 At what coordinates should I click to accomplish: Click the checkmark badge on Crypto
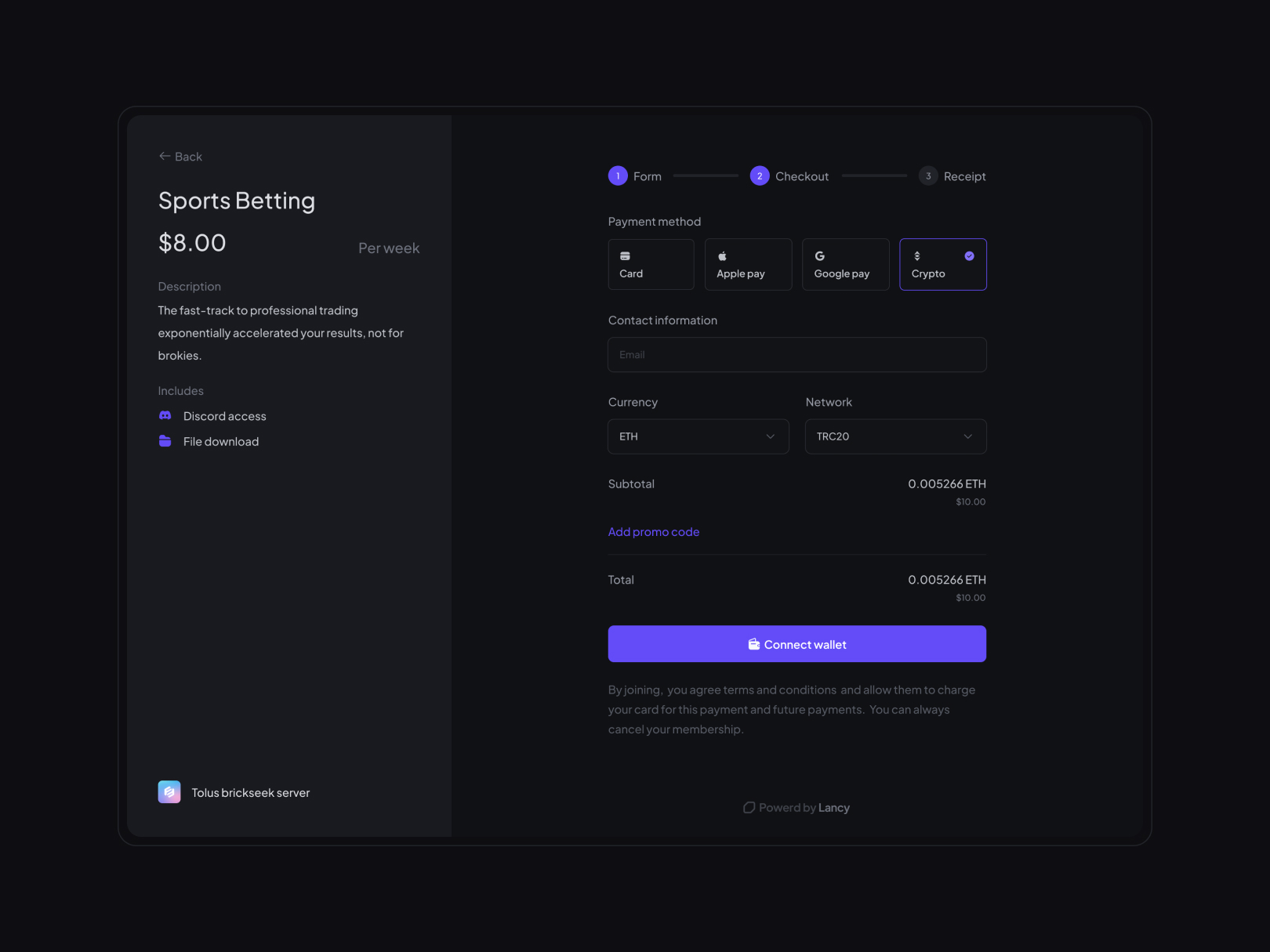pos(970,256)
